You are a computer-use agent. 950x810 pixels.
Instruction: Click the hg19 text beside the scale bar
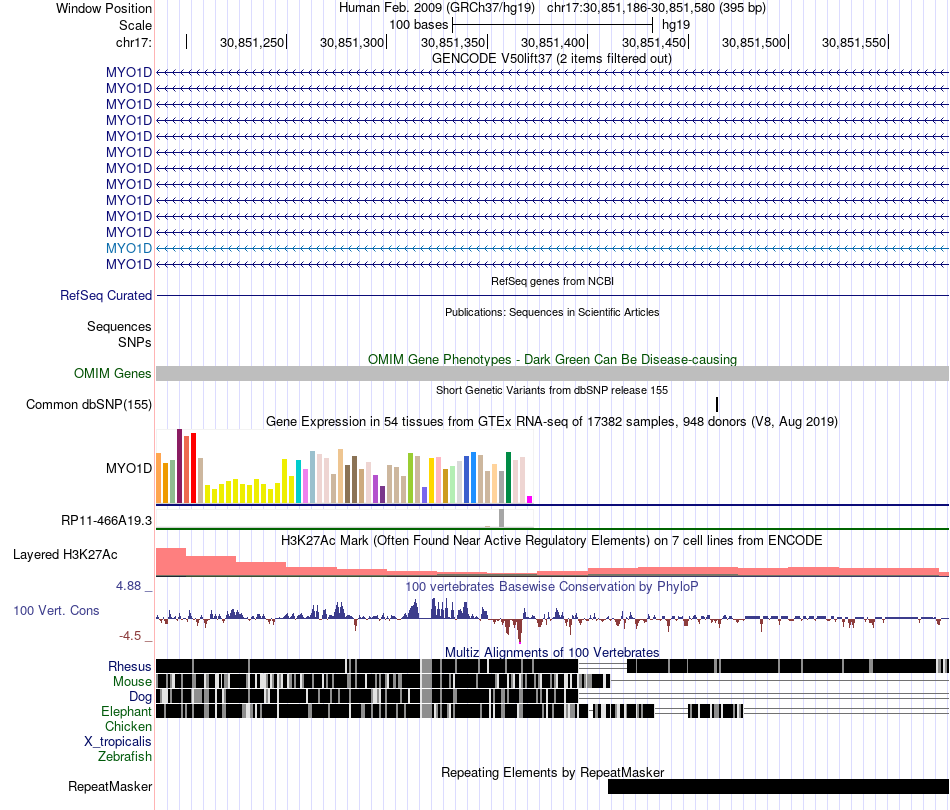676,25
